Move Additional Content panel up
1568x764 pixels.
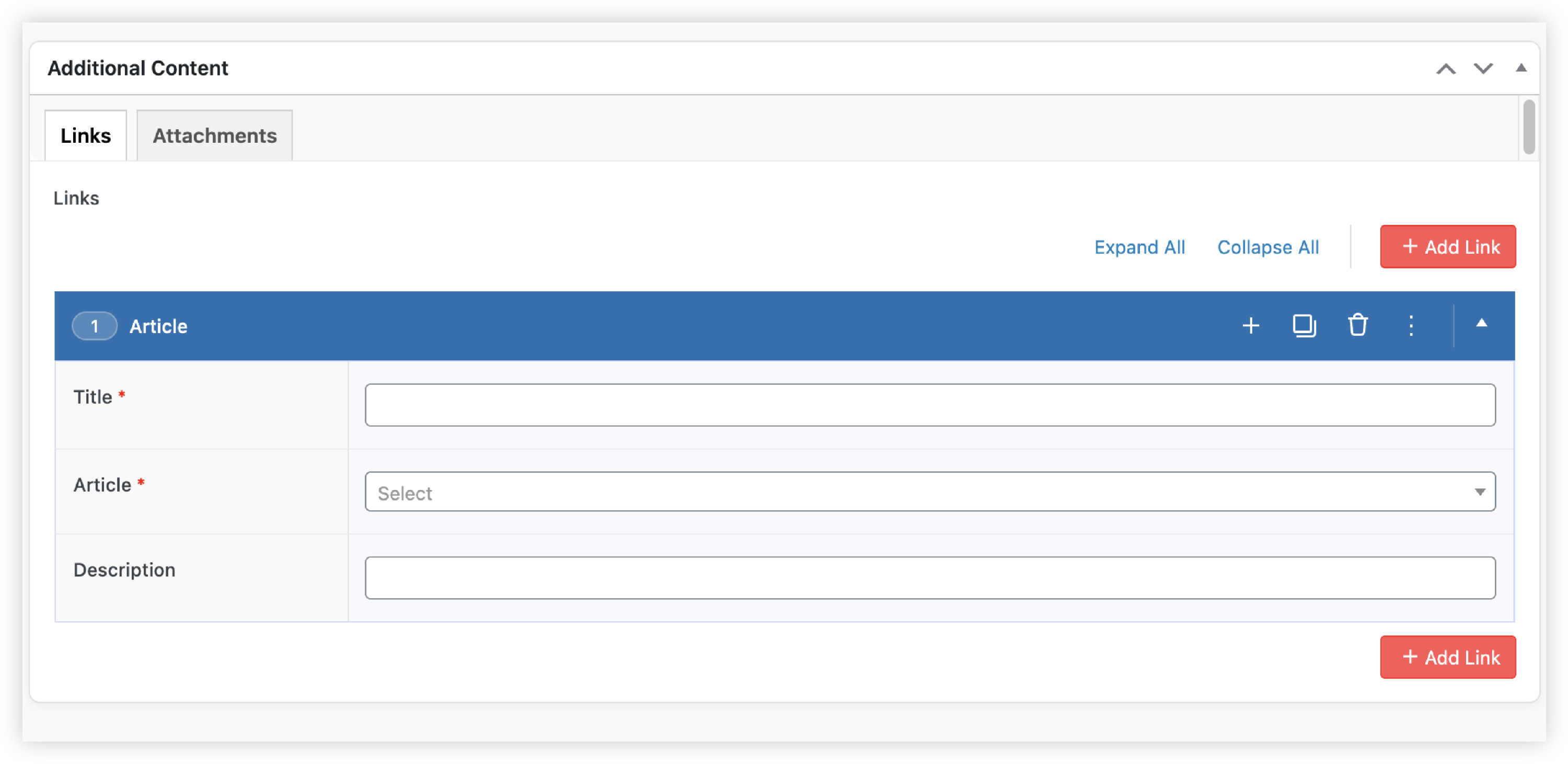tap(1446, 69)
